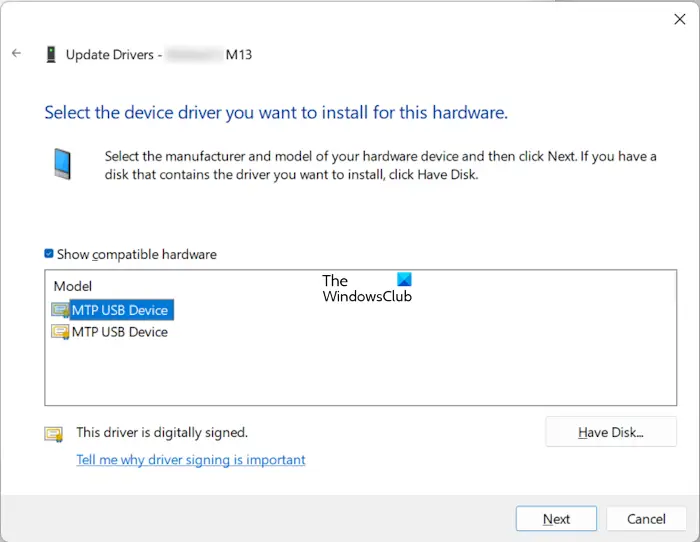
Task: Select the second MTP USB Device entry text
Action: click(120, 332)
